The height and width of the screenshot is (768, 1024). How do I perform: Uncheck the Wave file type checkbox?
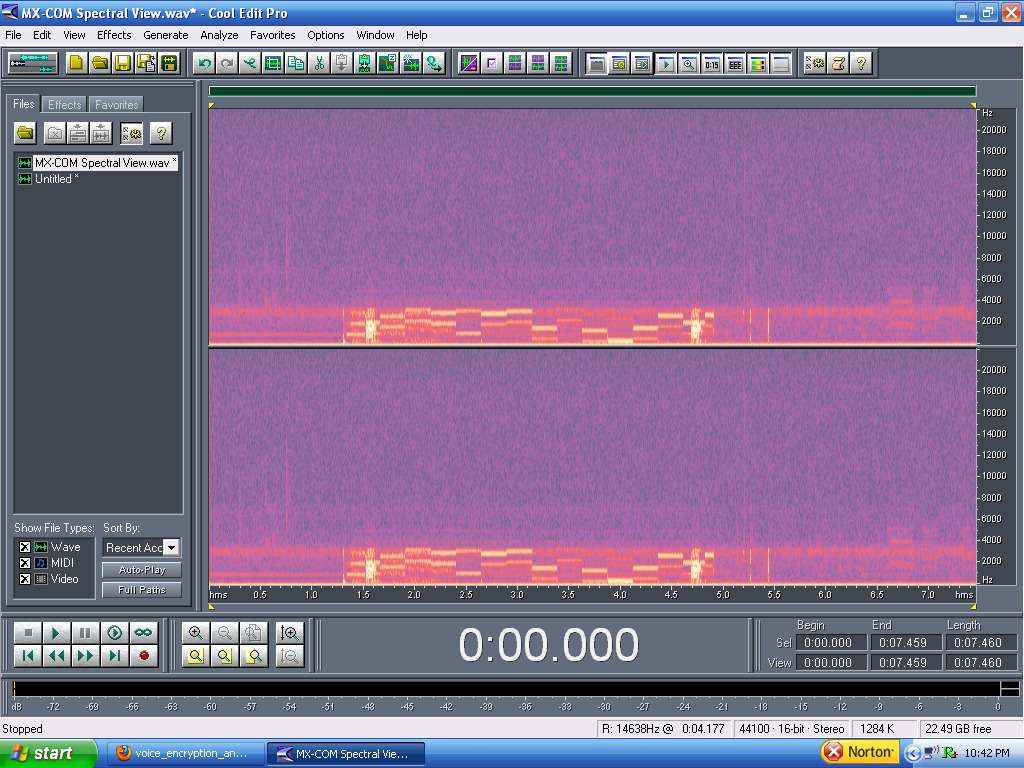point(25,547)
